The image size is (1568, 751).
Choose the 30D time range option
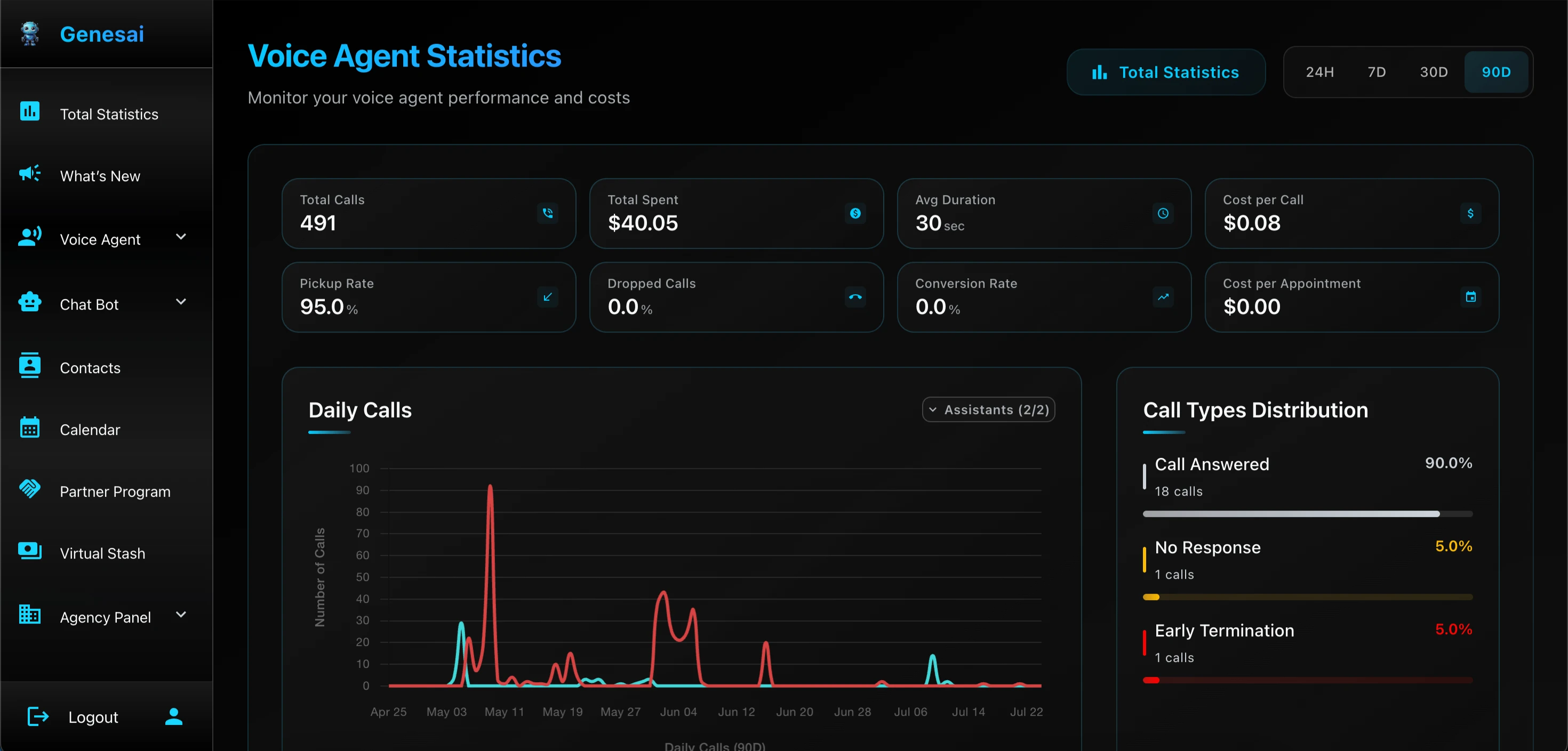click(1434, 72)
